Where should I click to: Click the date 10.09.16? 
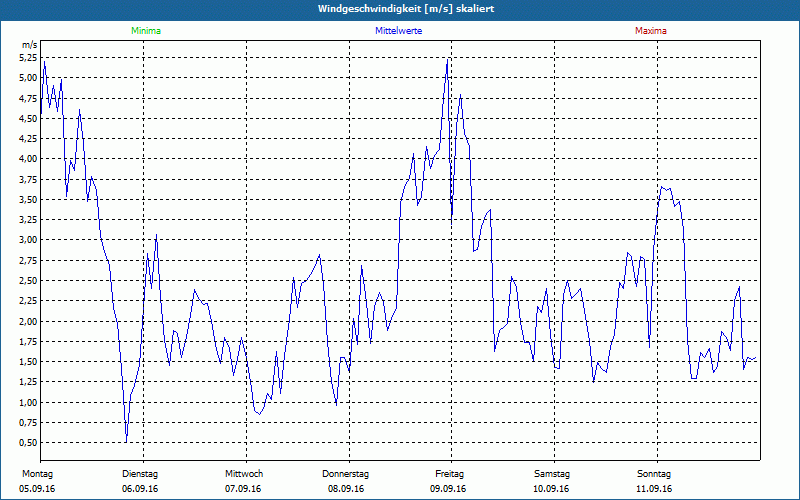click(x=551, y=489)
